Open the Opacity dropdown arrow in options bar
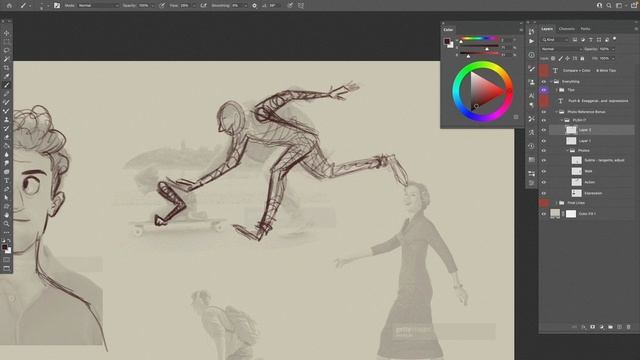Image resolution: width=640 pixels, height=360 pixels. coord(152,6)
